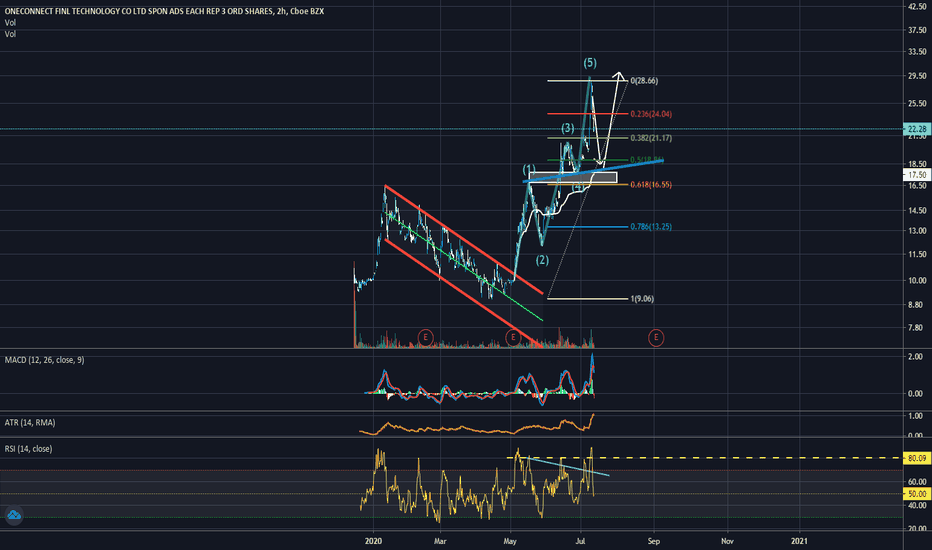Click the yellow 80.09 RSI value tag

click(x=917, y=458)
